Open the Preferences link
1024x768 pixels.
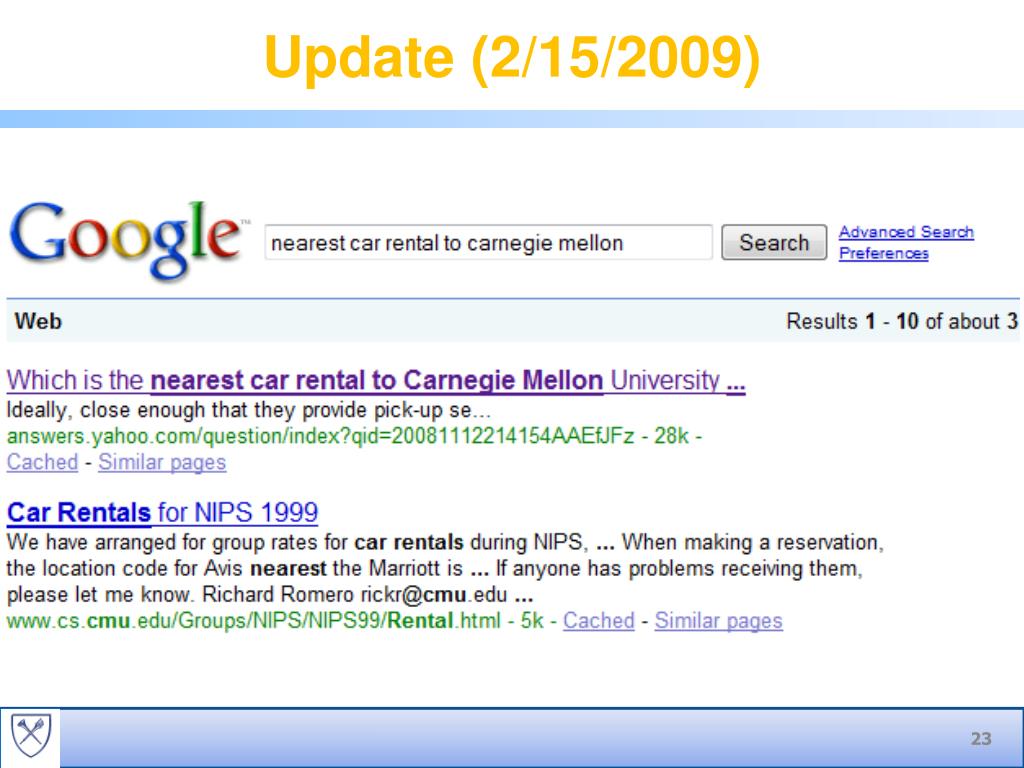pyautogui.click(x=884, y=253)
